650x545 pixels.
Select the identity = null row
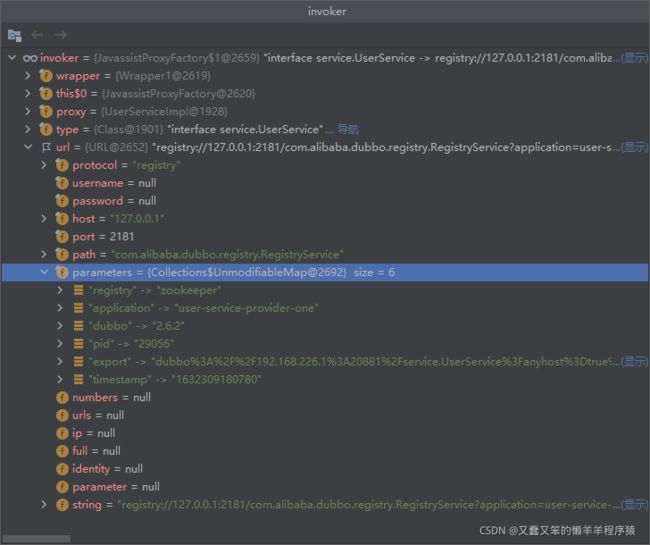(x=325, y=469)
